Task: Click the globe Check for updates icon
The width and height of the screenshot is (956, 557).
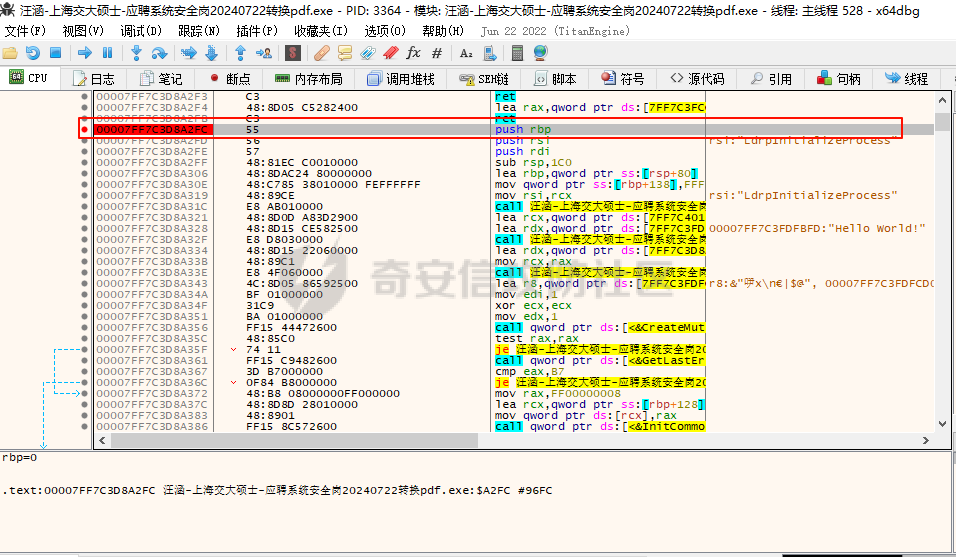Action: 540,53
